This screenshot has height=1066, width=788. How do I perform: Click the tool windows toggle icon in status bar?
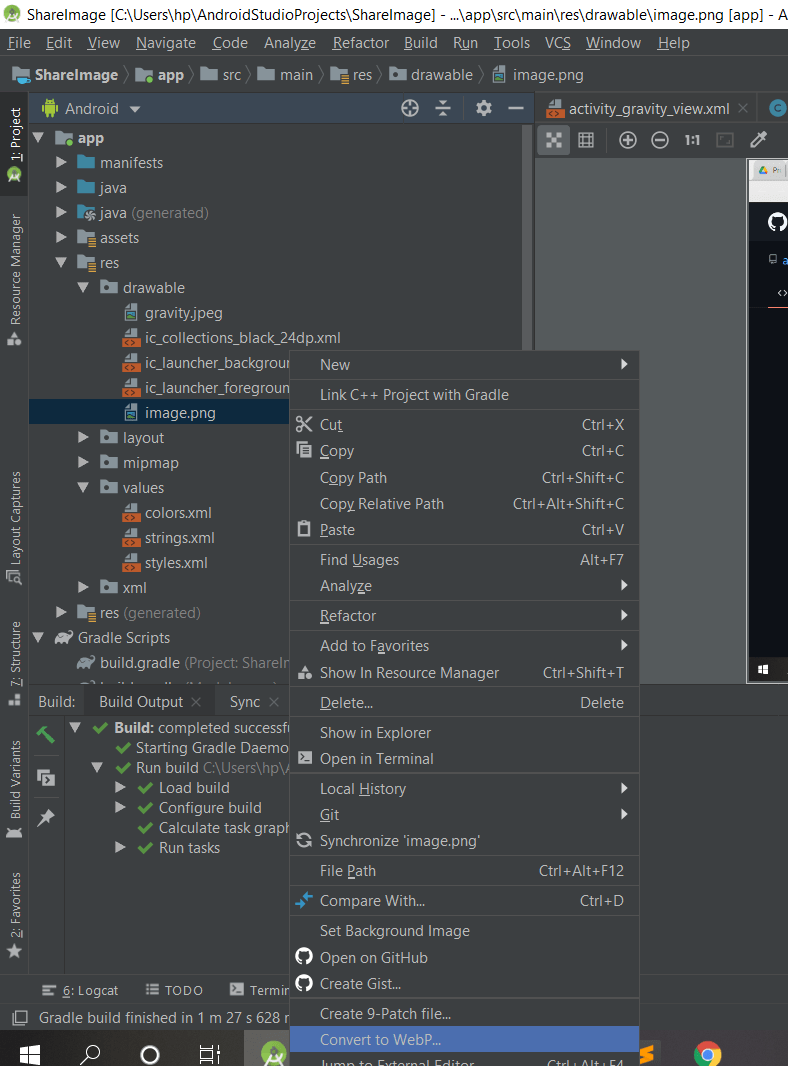(x=20, y=1018)
